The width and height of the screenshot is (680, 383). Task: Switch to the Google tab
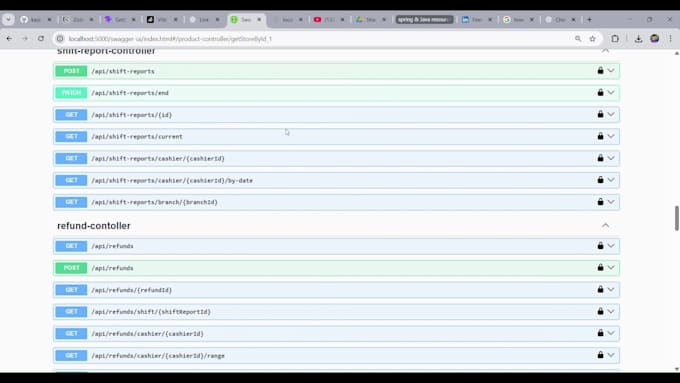(x=518, y=20)
